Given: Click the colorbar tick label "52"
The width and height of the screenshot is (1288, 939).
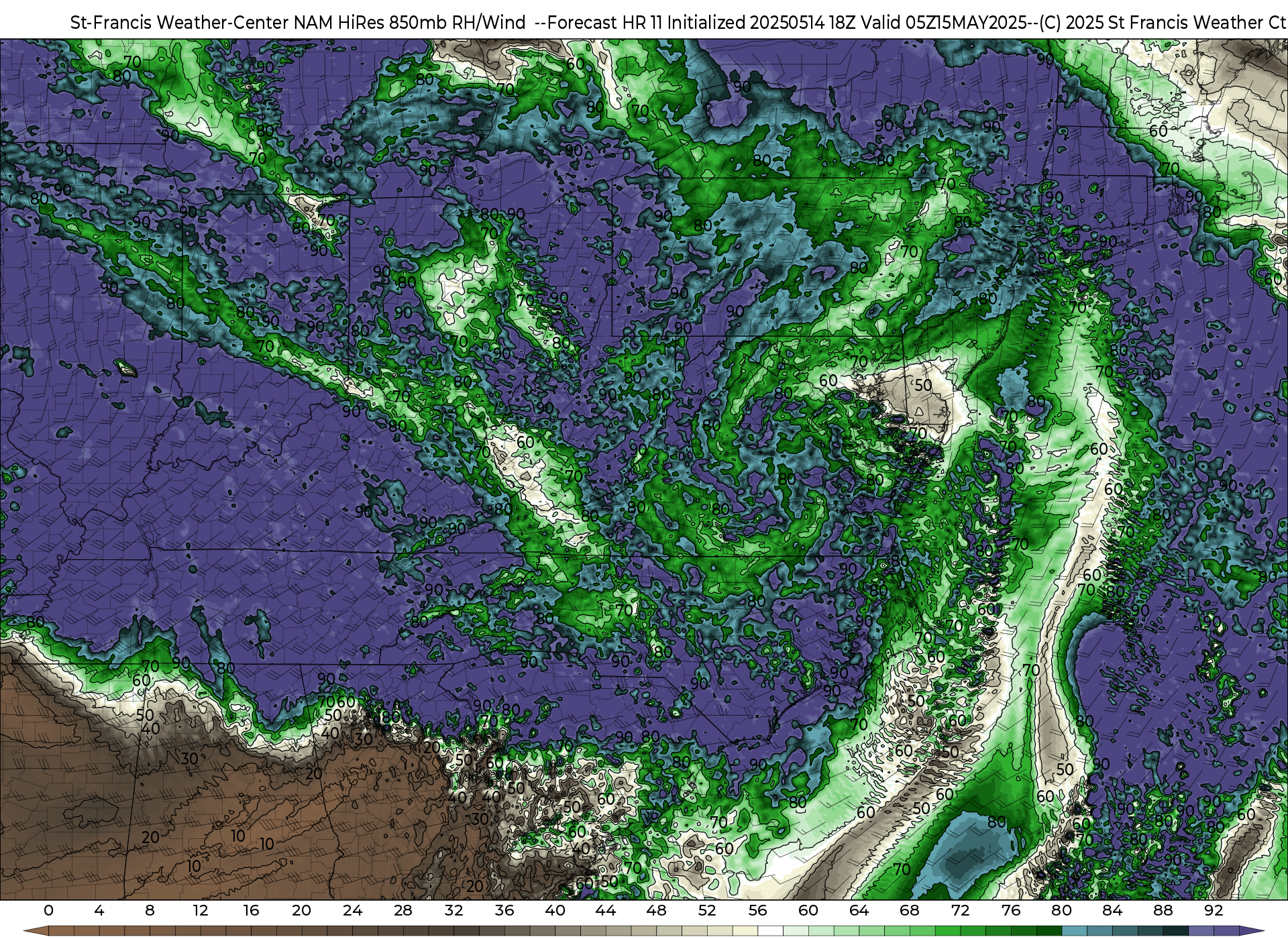Looking at the screenshot, I should [x=707, y=910].
